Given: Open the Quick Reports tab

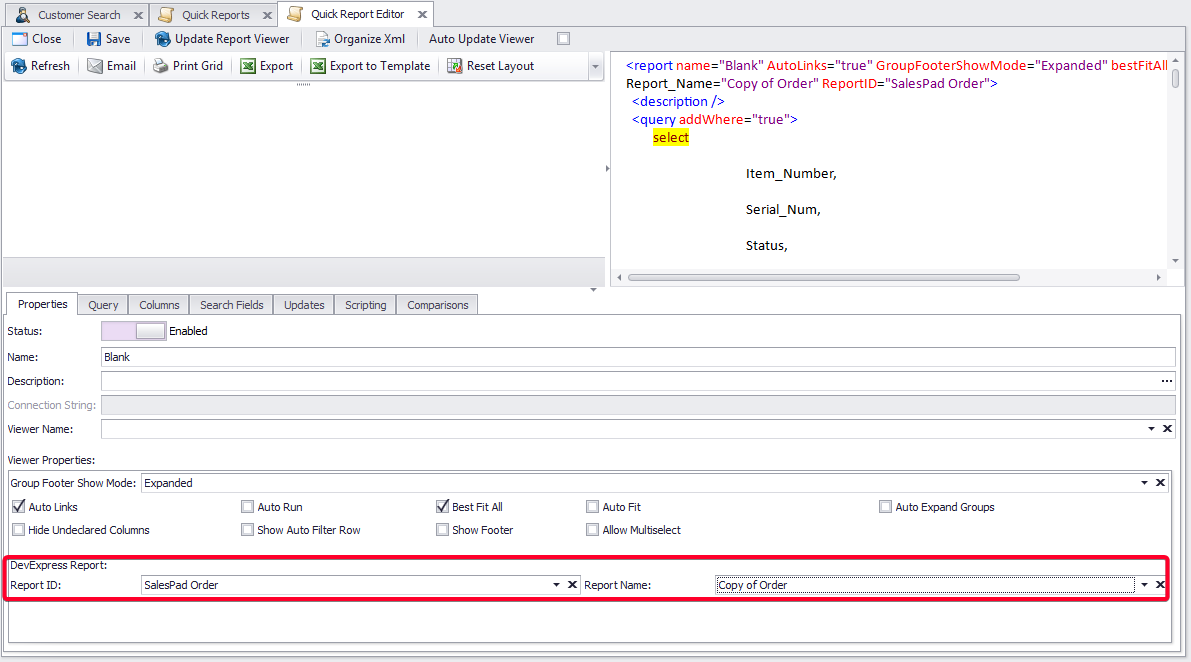Looking at the screenshot, I should tap(215, 15).
